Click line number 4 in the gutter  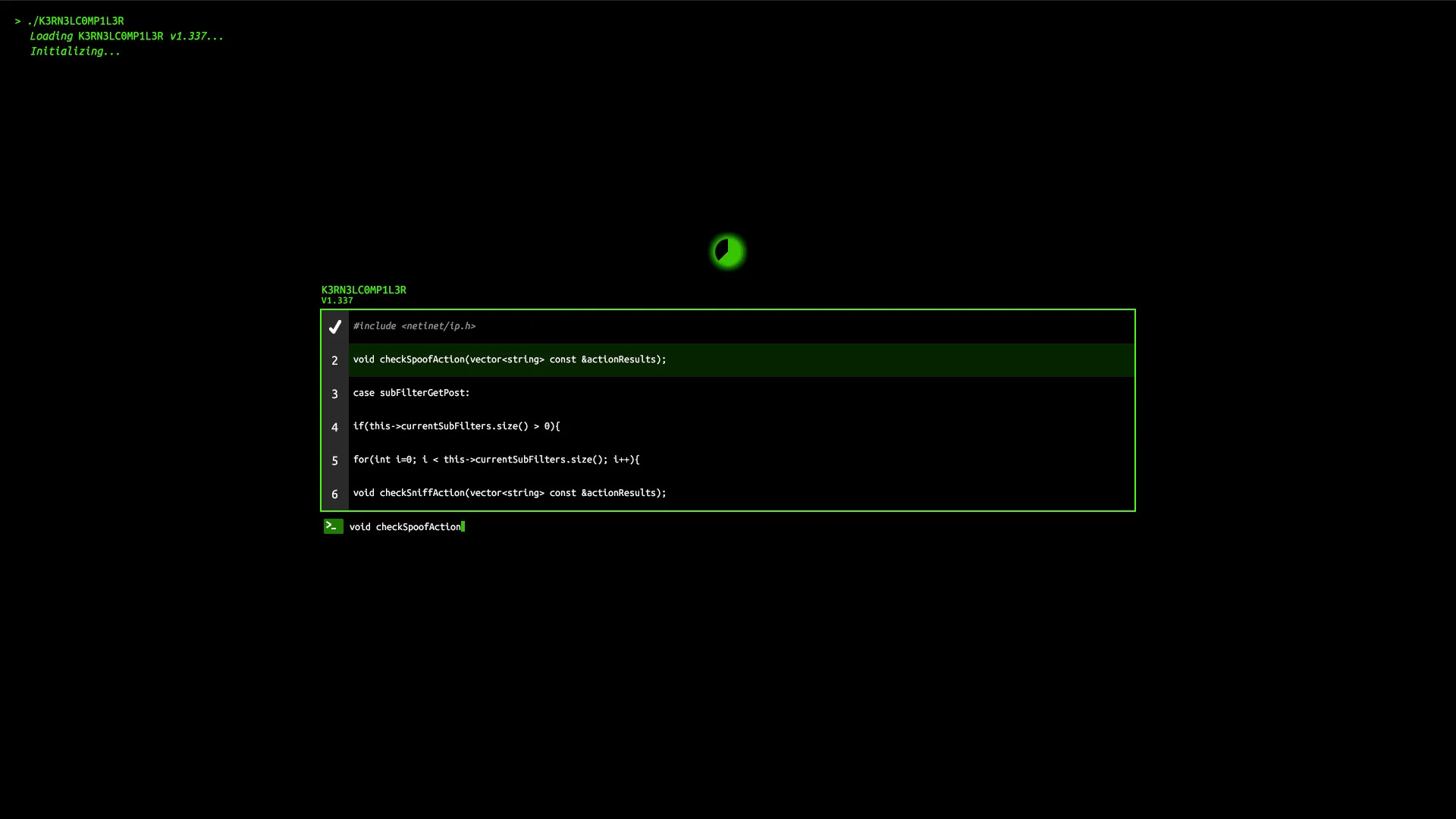tap(334, 427)
